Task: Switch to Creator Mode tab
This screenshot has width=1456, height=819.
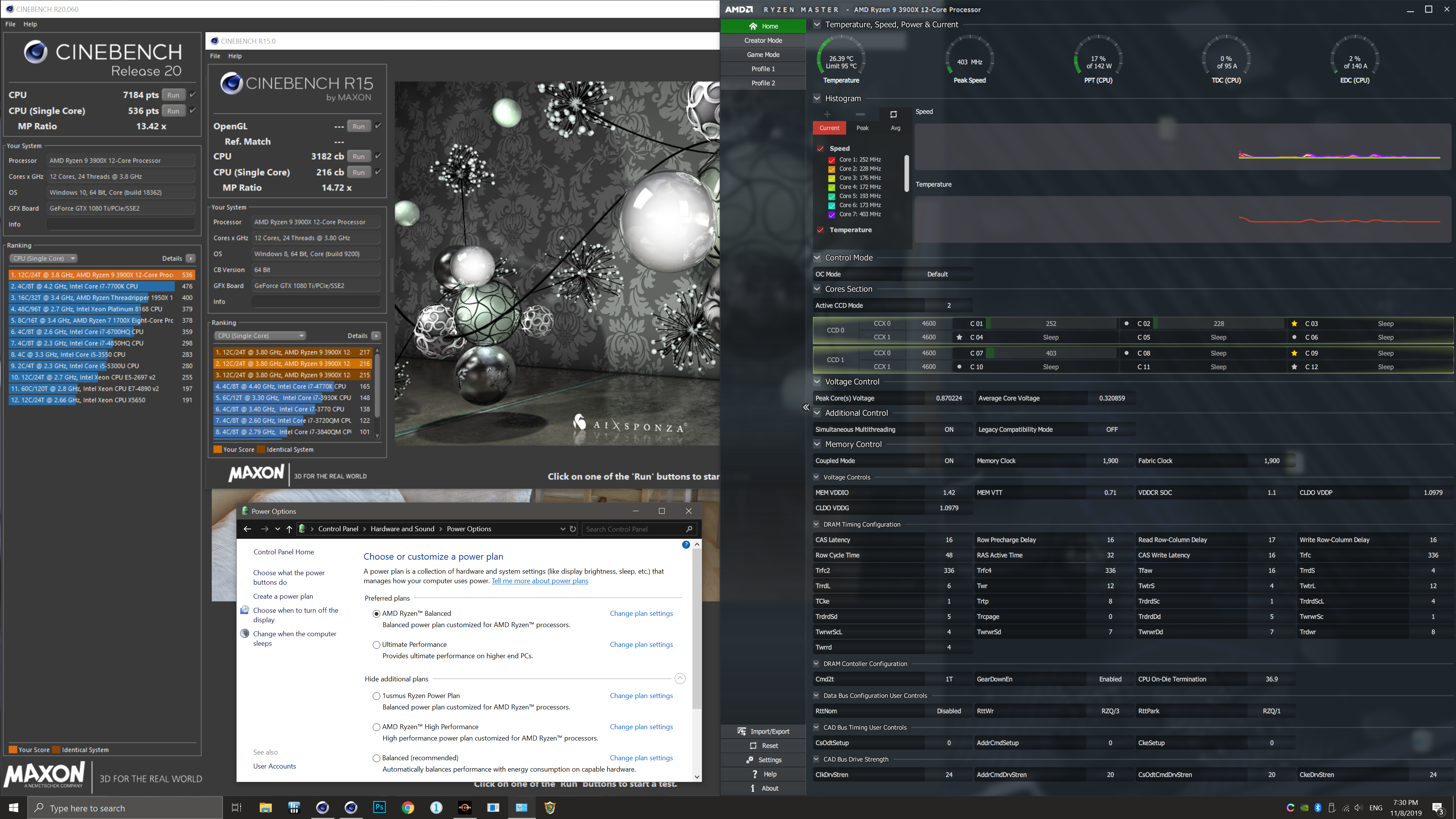Action: pyautogui.click(x=763, y=41)
